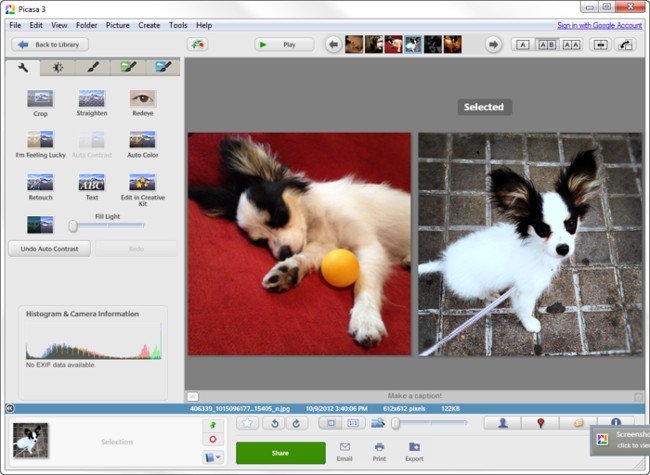Switch to the tuning (sun icon) edits tab
Screen dimensions: 650x475
click(x=58, y=68)
